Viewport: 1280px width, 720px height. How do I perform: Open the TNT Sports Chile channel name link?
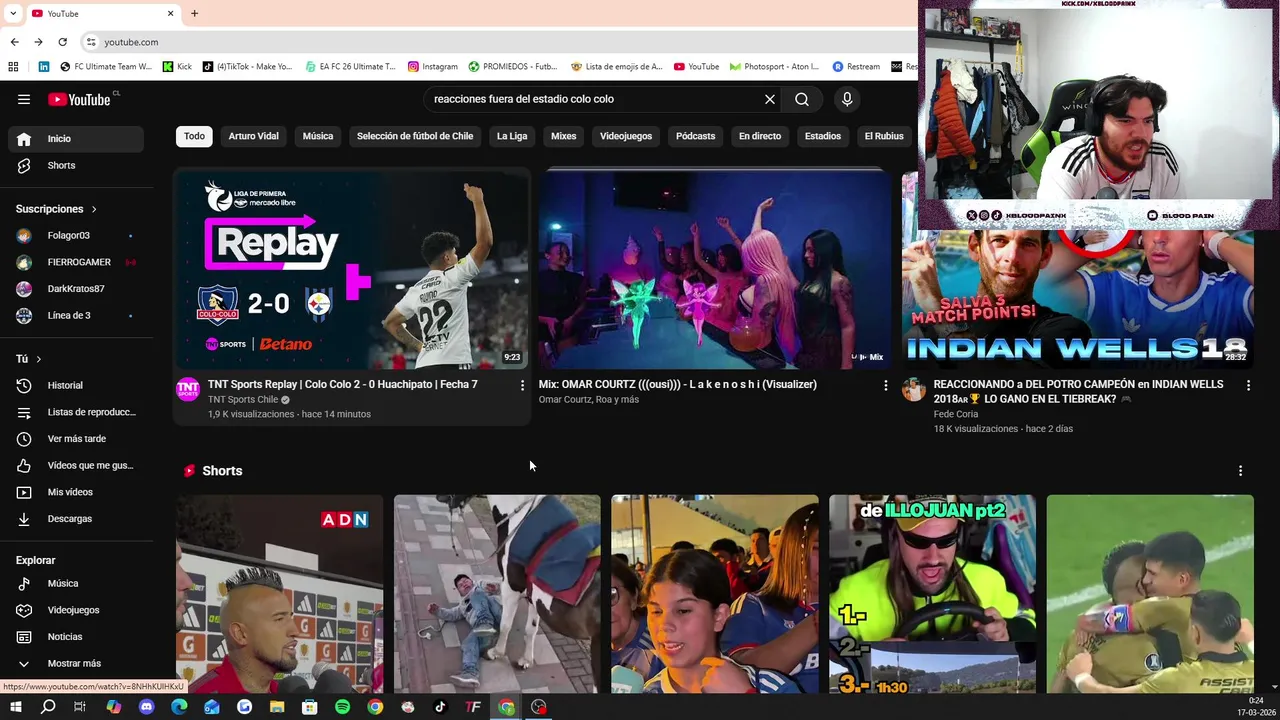[x=243, y=399]
